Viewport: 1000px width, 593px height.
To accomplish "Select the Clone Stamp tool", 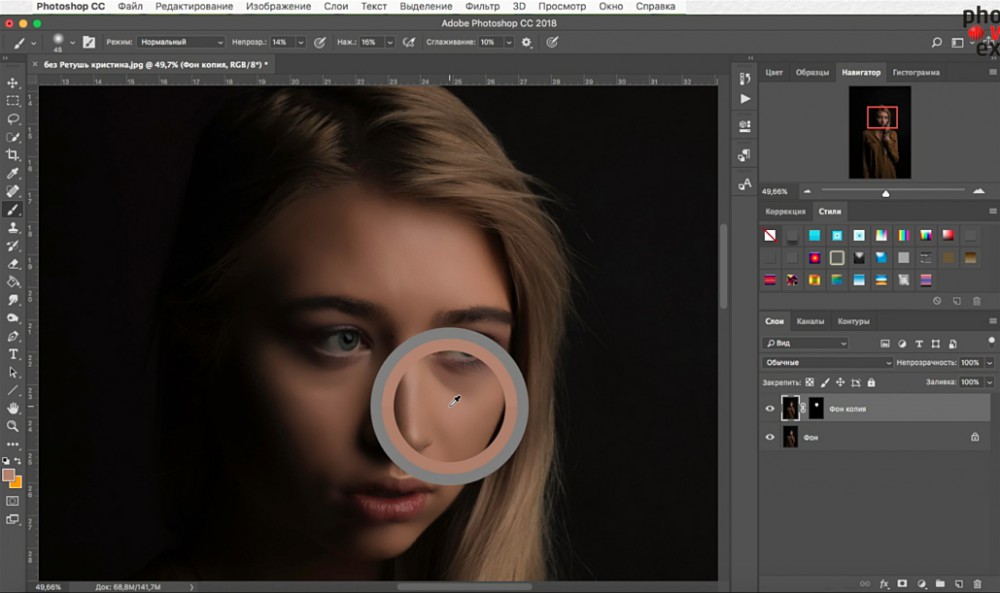I will [x=13, y=228].
